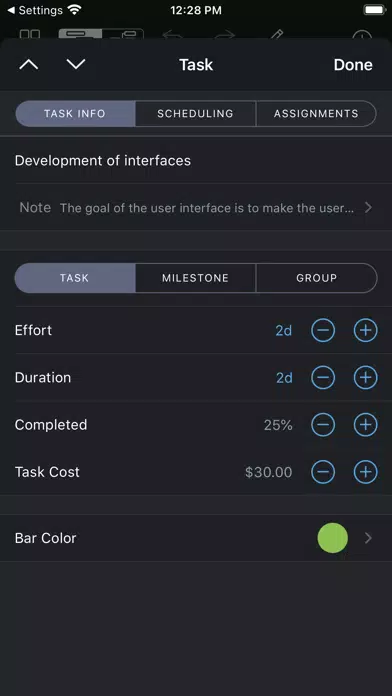Go to previous task with up arrow
The width and height of the screenshot is (392, 696).
tap(29, 65)
